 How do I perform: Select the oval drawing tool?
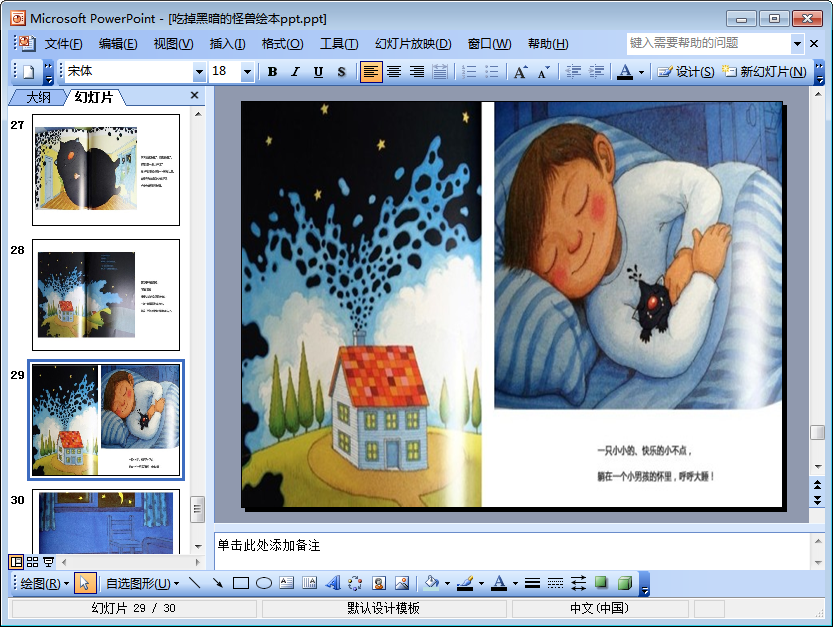coord(264,583)
